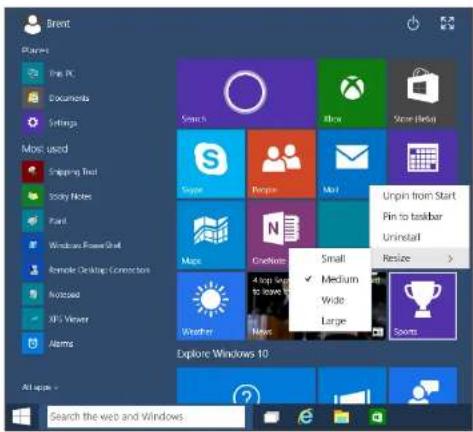Open the Calendar tile

tap(423, 157)
